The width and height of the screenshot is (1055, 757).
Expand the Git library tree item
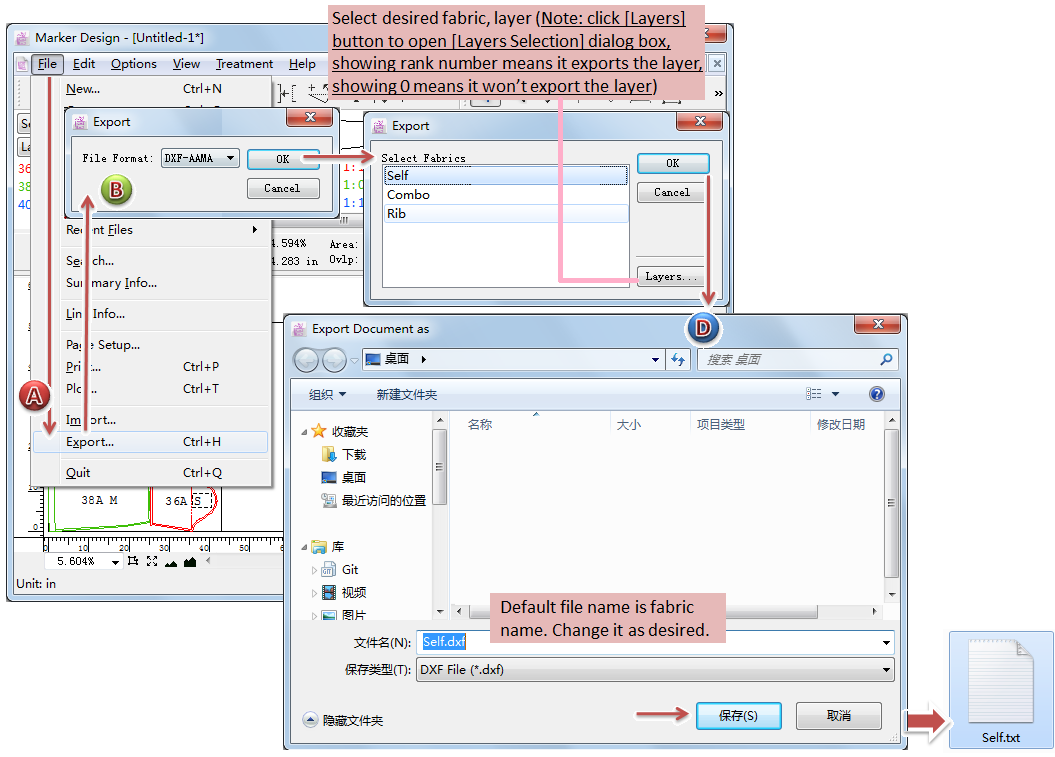pos(315,570)
